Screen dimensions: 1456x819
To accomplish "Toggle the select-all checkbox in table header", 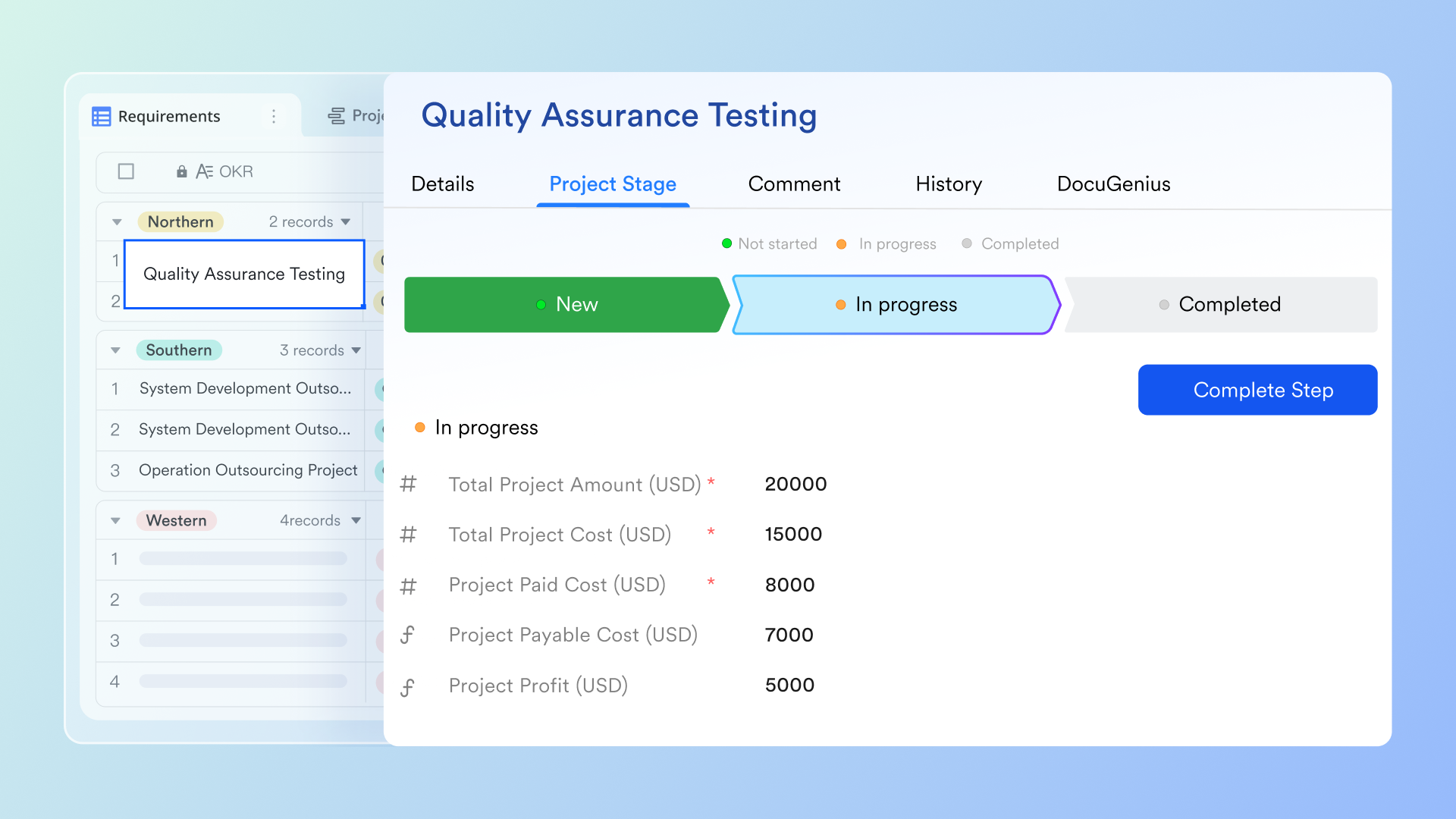I will [127, 171].
